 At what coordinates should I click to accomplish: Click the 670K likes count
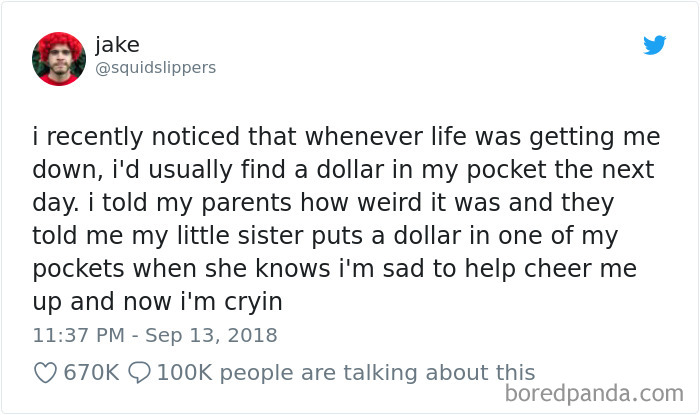click(x=91, y=372)
